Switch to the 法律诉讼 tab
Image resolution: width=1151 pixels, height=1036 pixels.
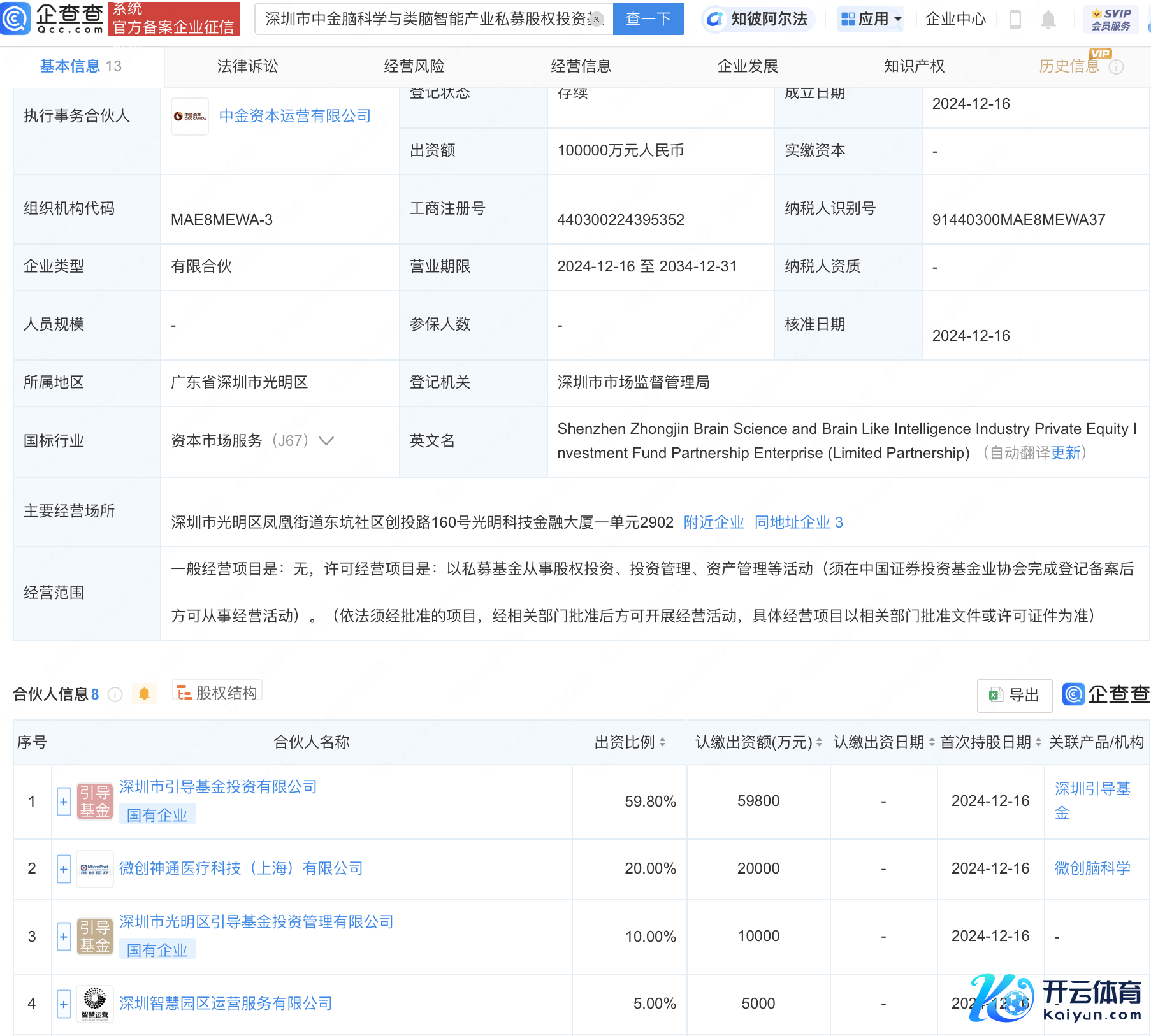(x=247, y=66)
